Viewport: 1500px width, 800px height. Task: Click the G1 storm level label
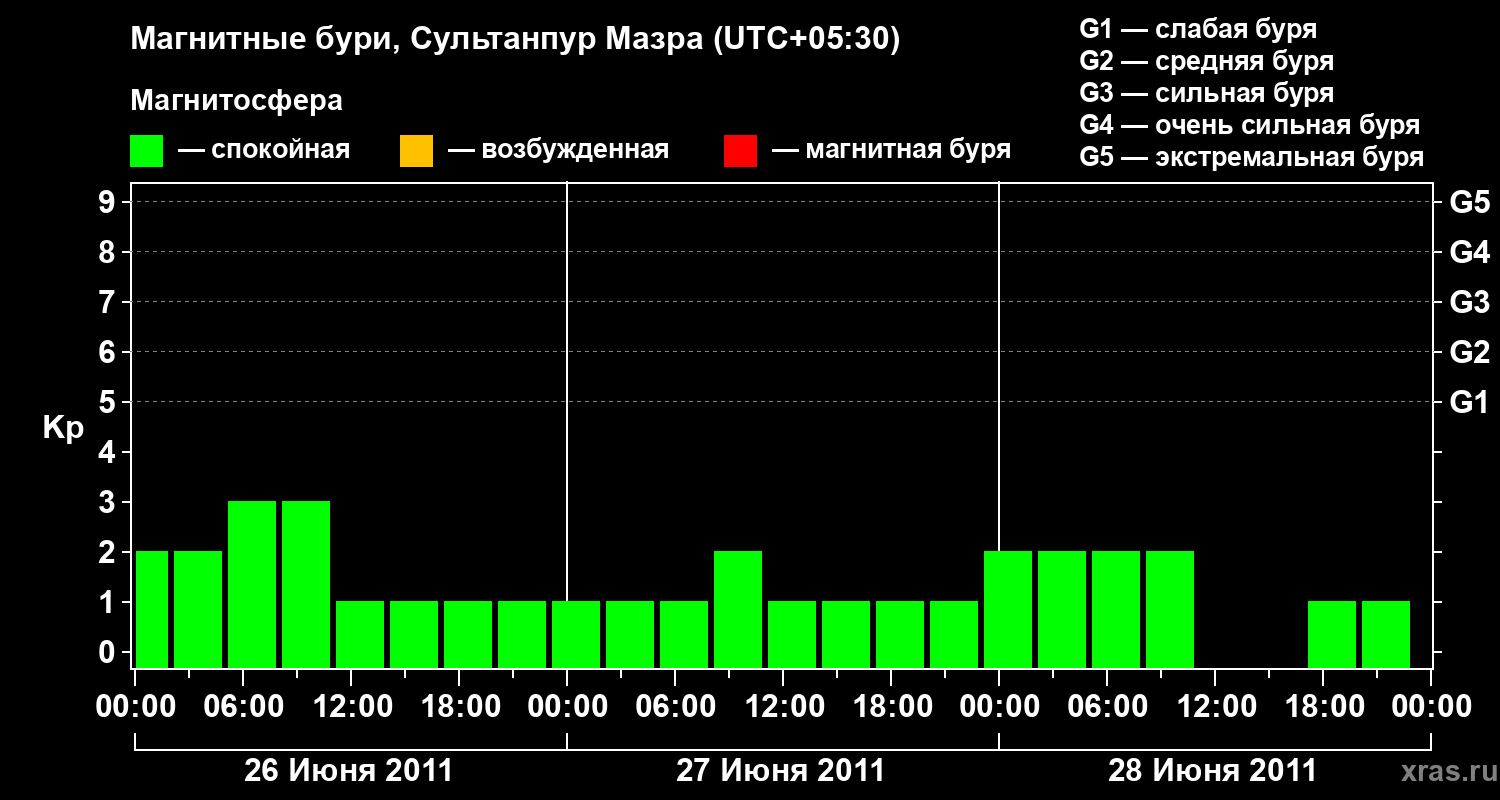[x=1469, y=402]
